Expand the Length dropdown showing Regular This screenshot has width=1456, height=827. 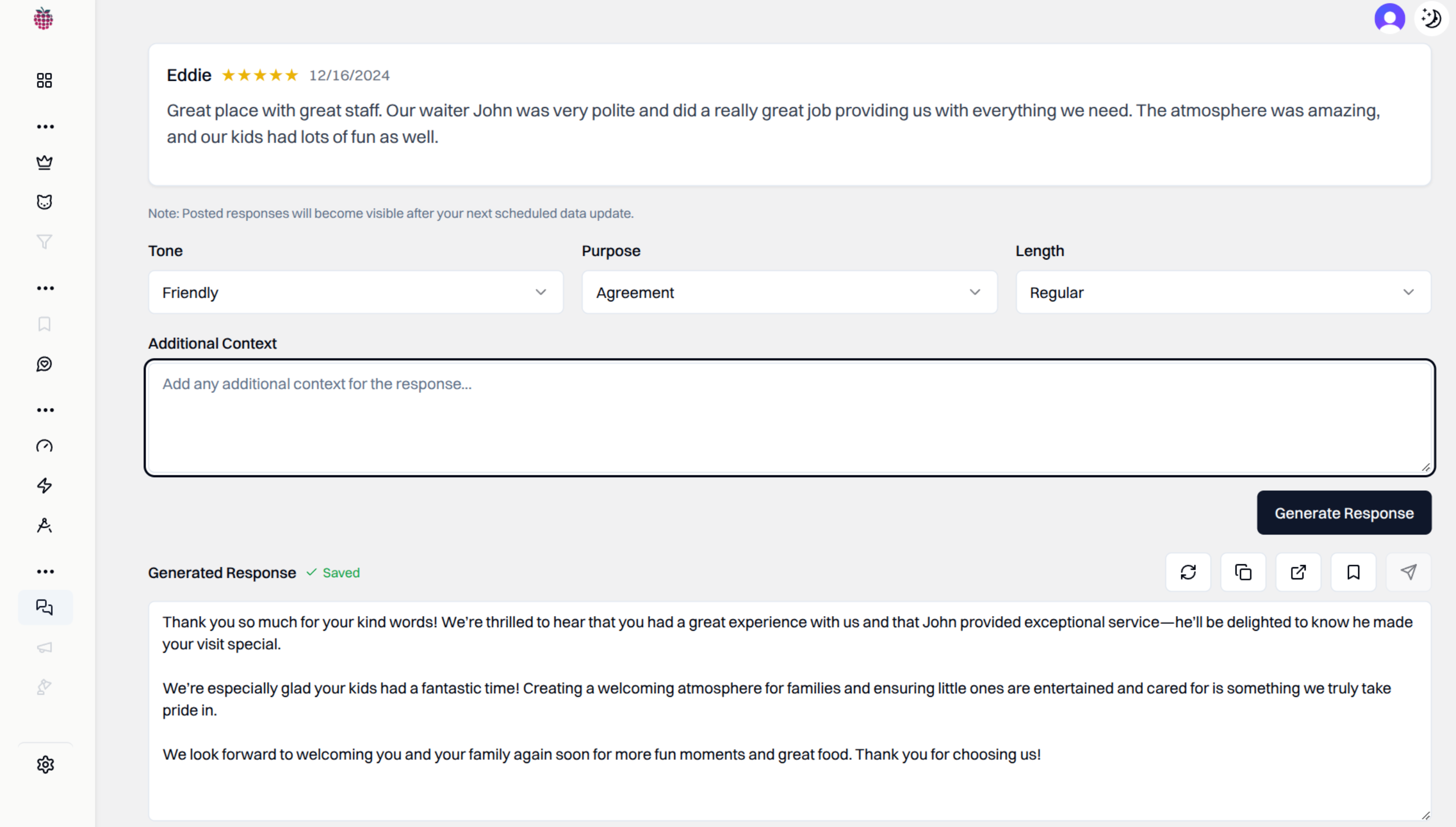1223,292
